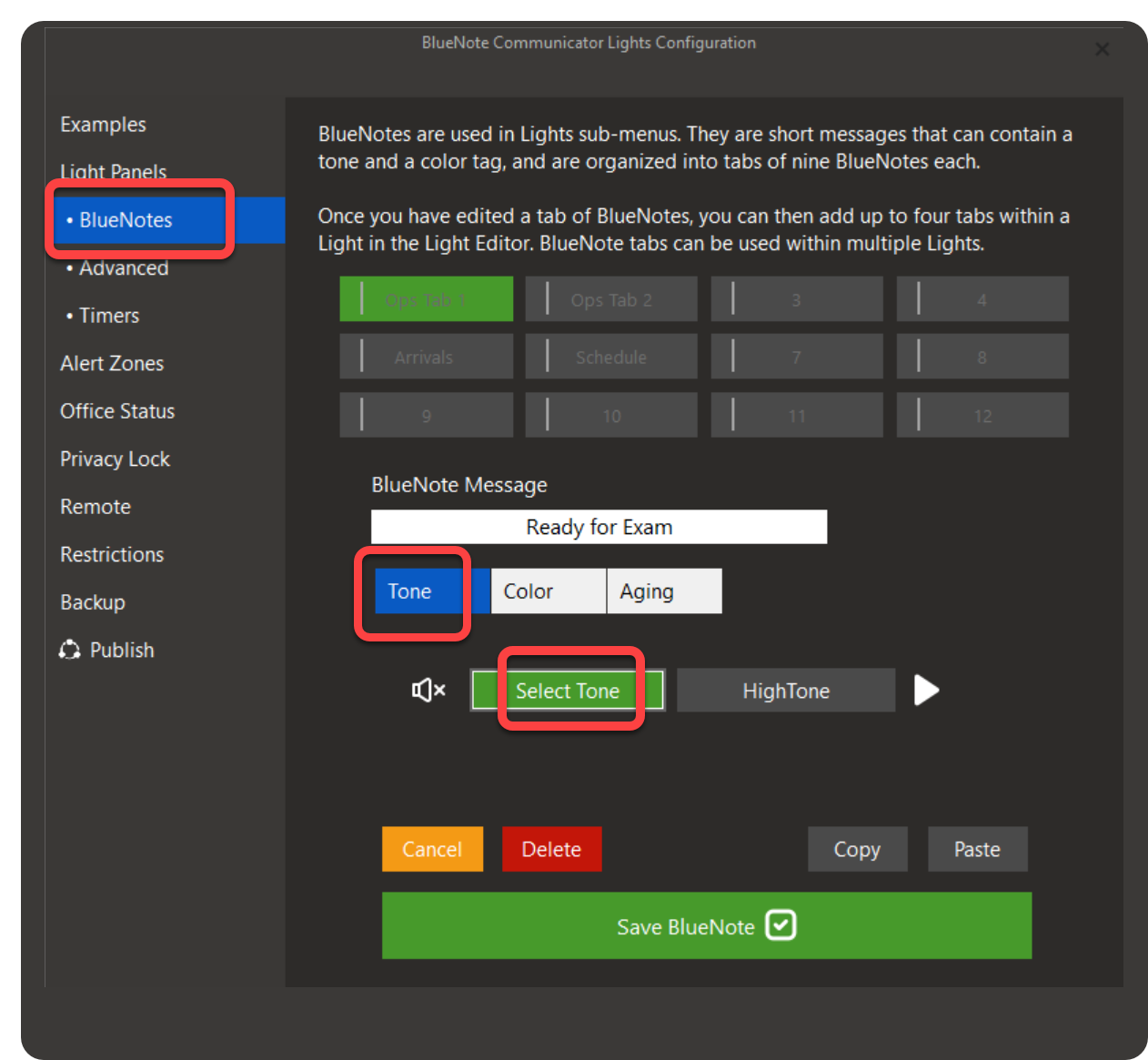1148x1060 pixels.
Task: Open the Examples section
Action: pos(103,125)
